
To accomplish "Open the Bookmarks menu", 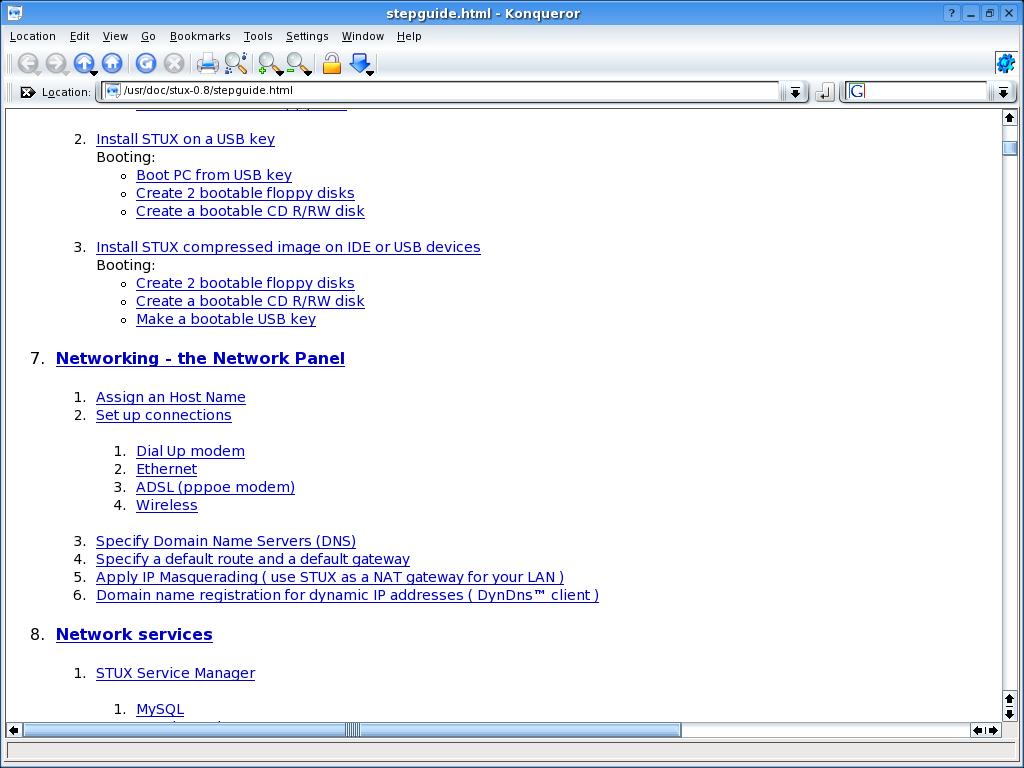I will point(200,37).
